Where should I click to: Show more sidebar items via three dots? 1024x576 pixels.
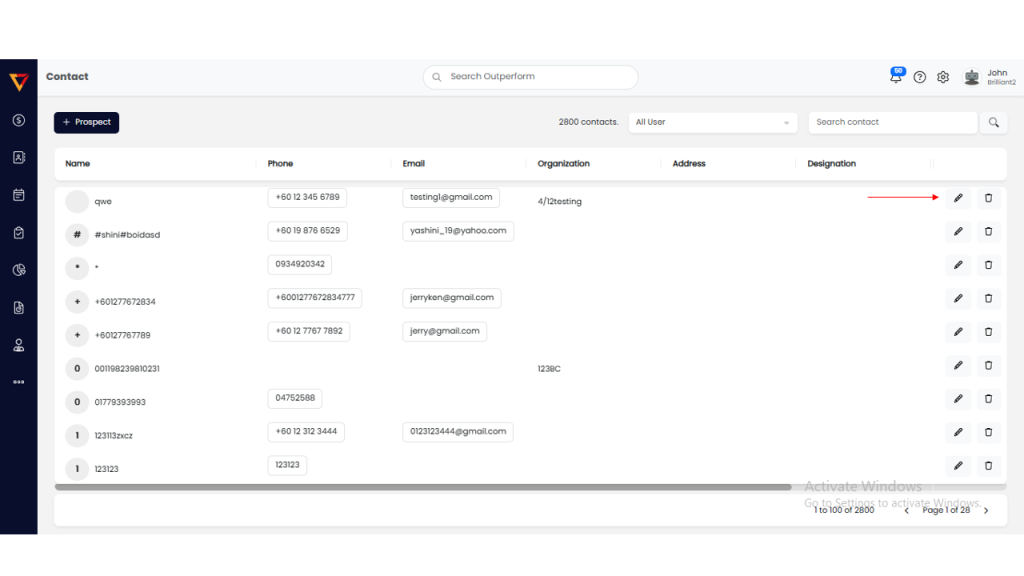coord(18,382)
